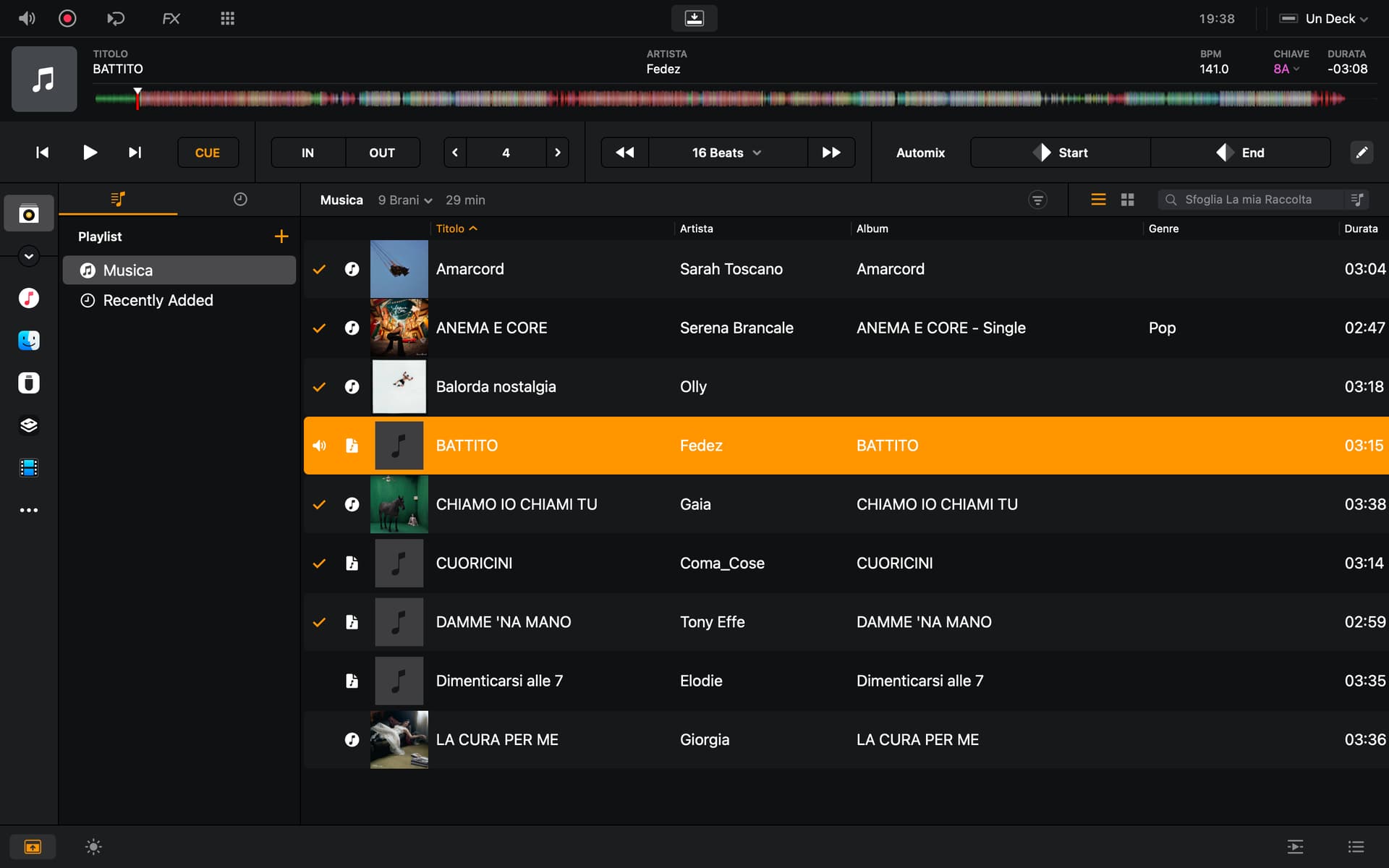This screenshot has height=868, width=1389.
Task: Open the FX panel
Action: 171,19
